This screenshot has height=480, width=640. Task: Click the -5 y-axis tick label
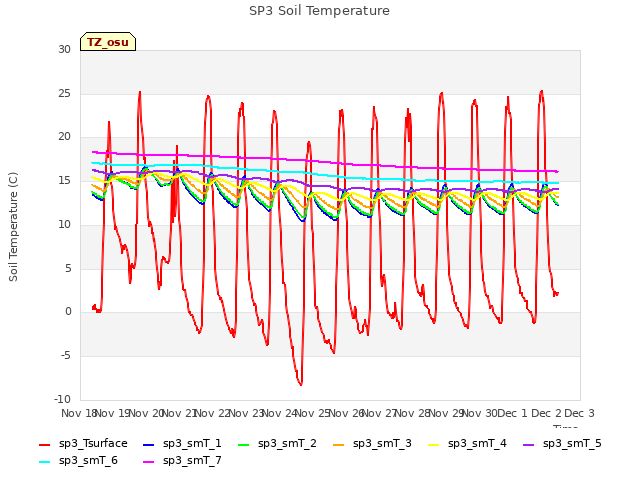point(66,356)
